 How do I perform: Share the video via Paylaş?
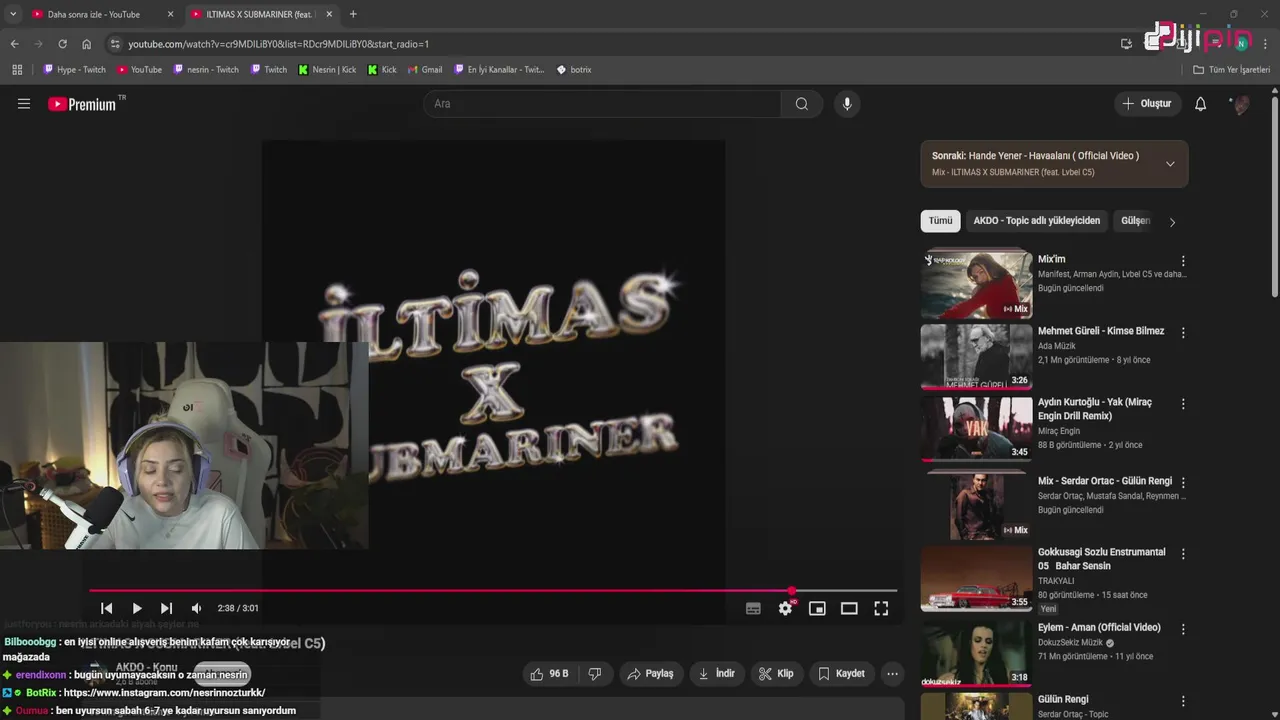coord(651,674)
